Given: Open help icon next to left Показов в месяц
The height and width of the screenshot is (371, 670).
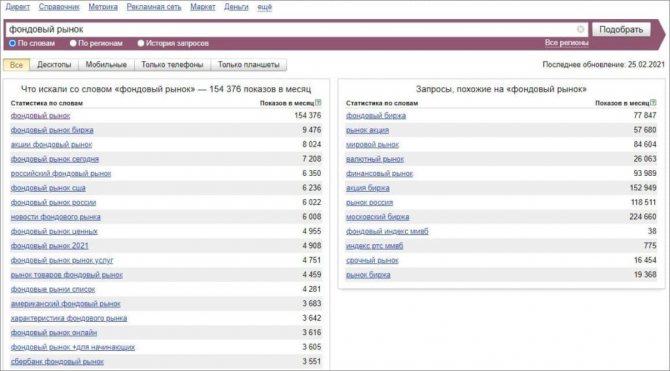Looking at the screenshot, I should pos(318,103).
